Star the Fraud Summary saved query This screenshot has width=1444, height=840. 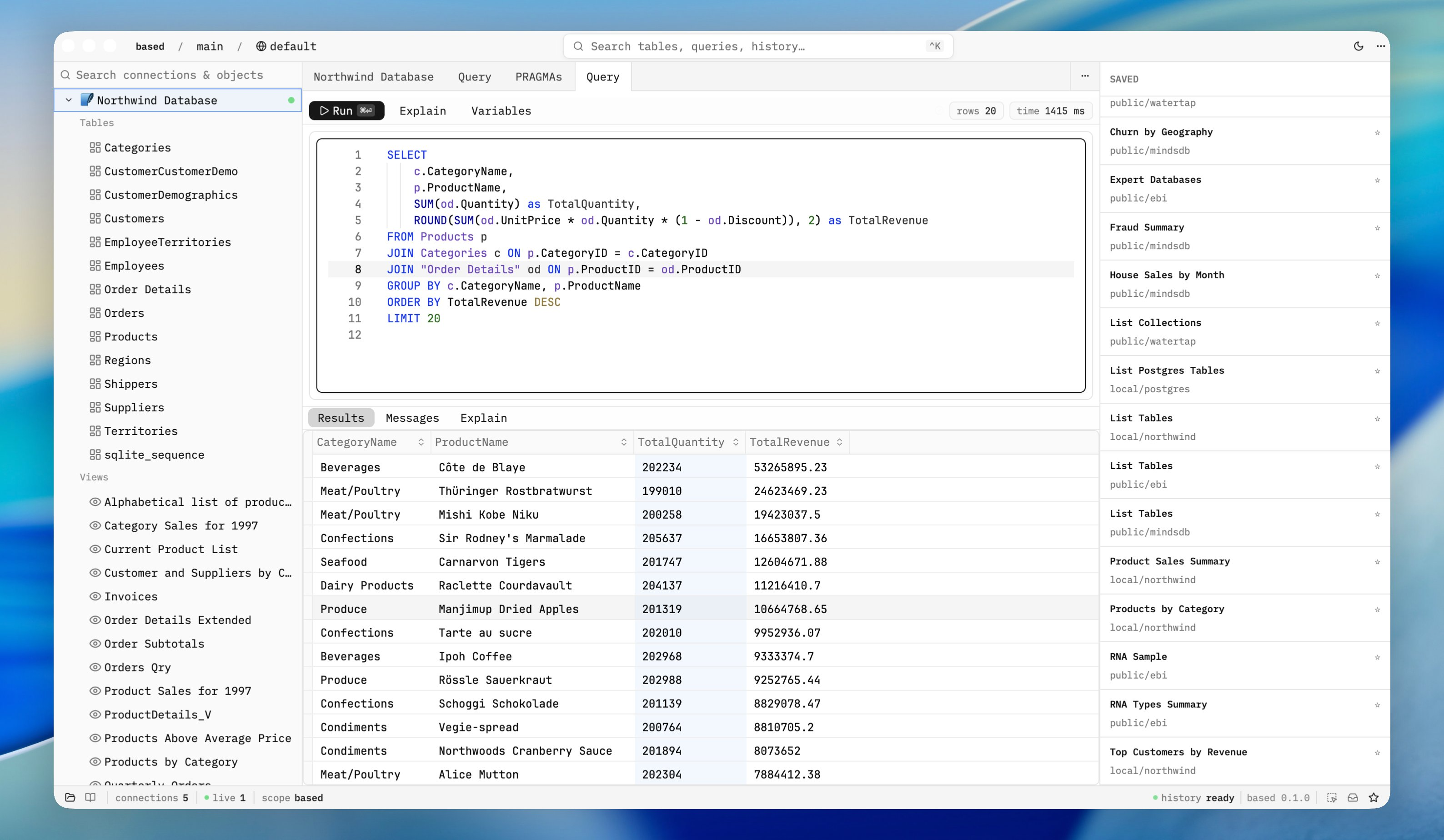click(x=1377, y=227)
